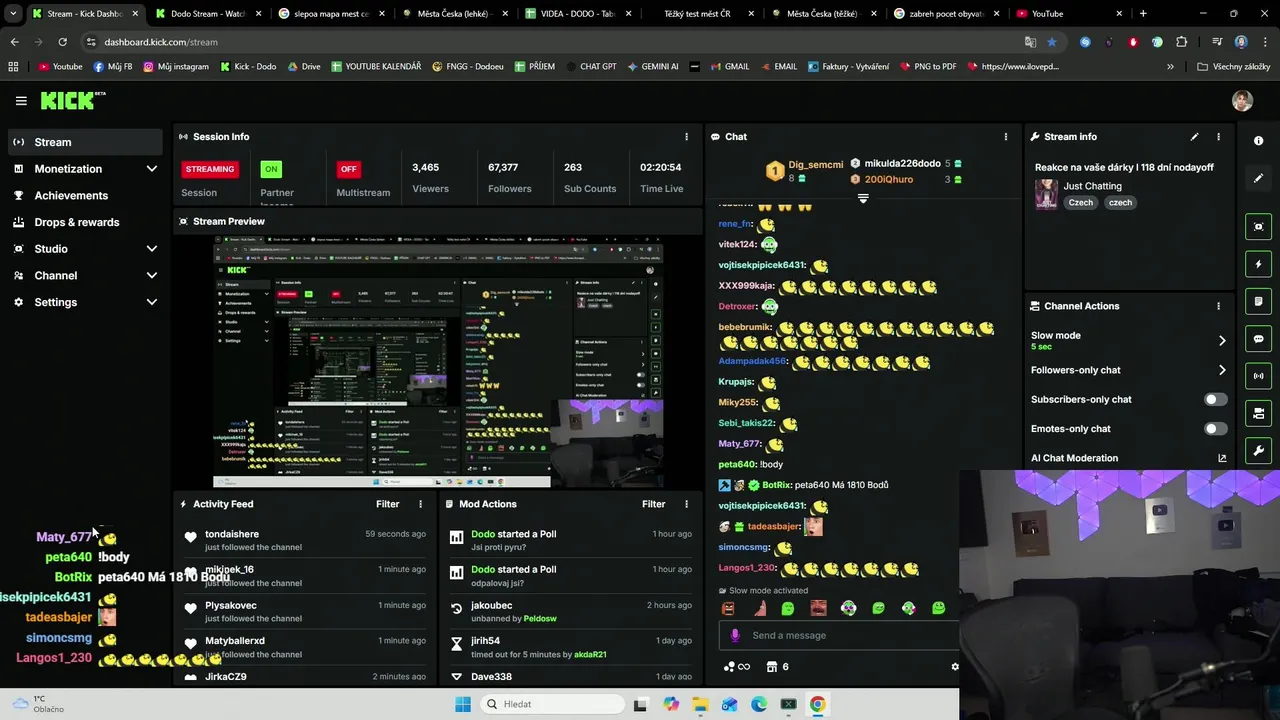Open the Windows Start button
The width and height of the screenshot is (1280, 720).
tap(462, 704)
